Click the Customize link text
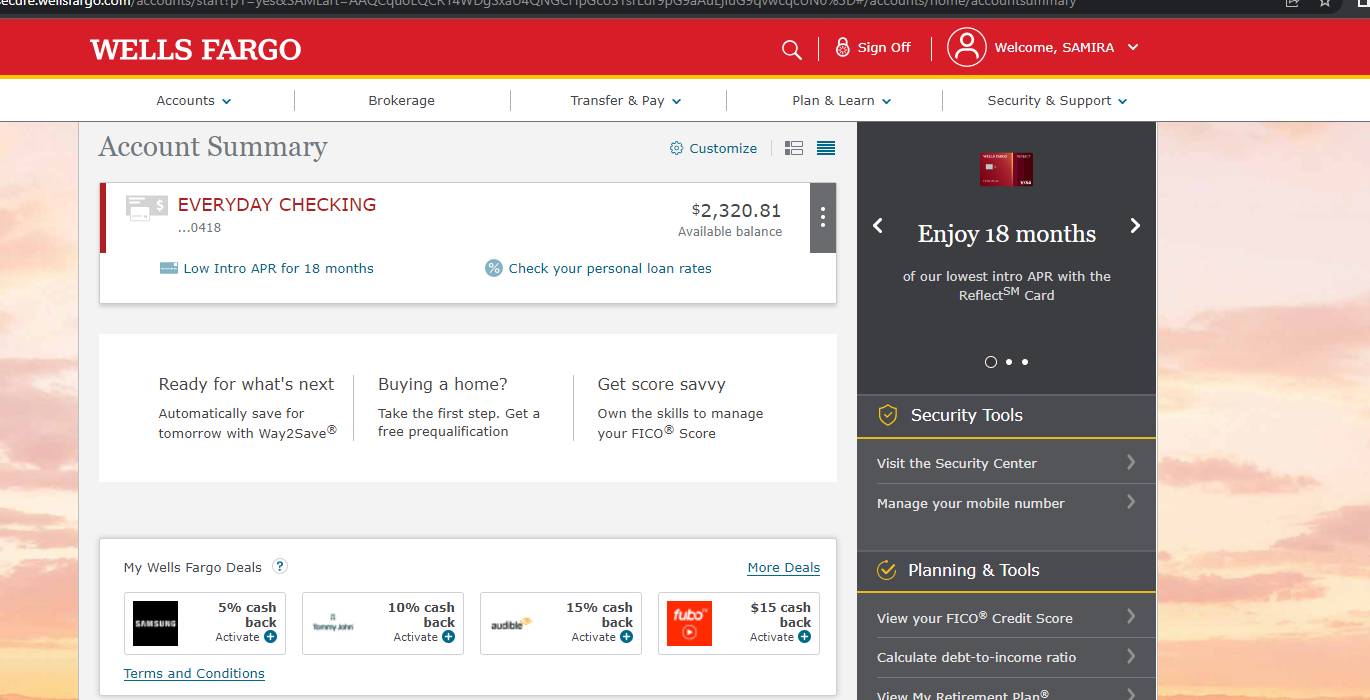Screen dimensions: 1370x700 coord(723,148)
